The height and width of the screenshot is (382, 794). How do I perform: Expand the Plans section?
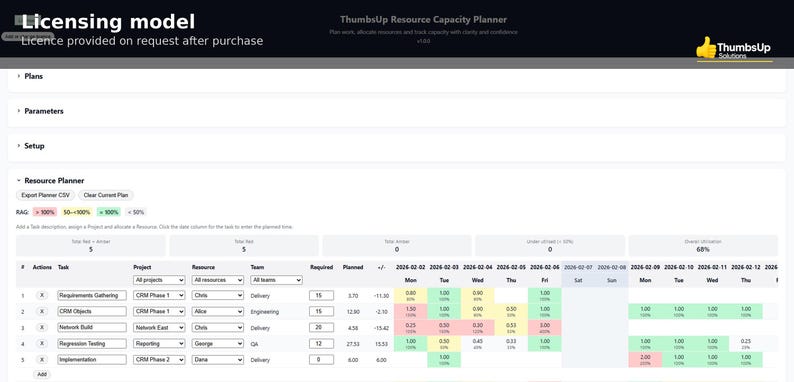[x=33, y=76]
